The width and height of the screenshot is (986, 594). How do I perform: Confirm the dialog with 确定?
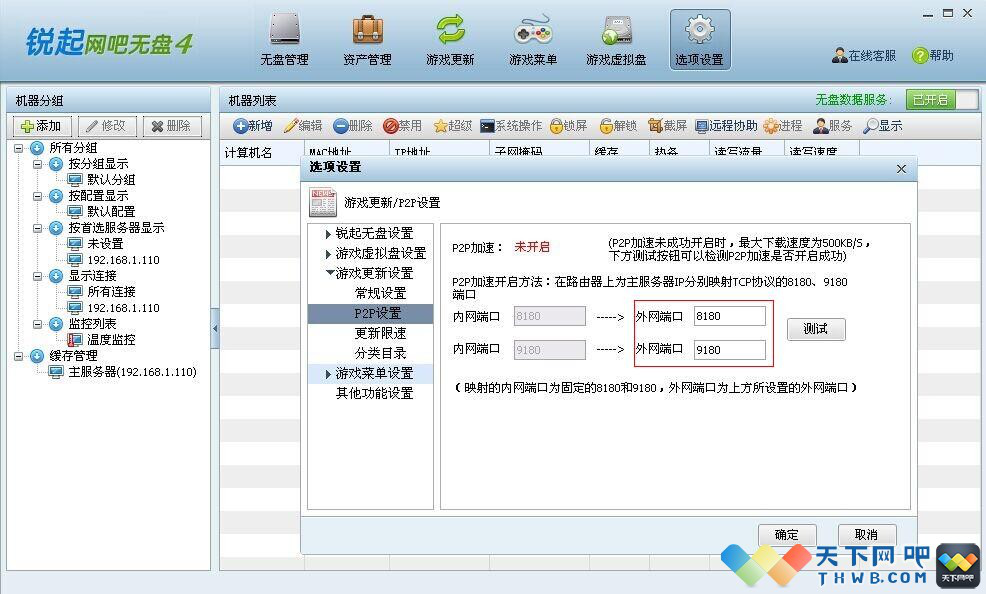pyautogui.click(x=787, y=535)
